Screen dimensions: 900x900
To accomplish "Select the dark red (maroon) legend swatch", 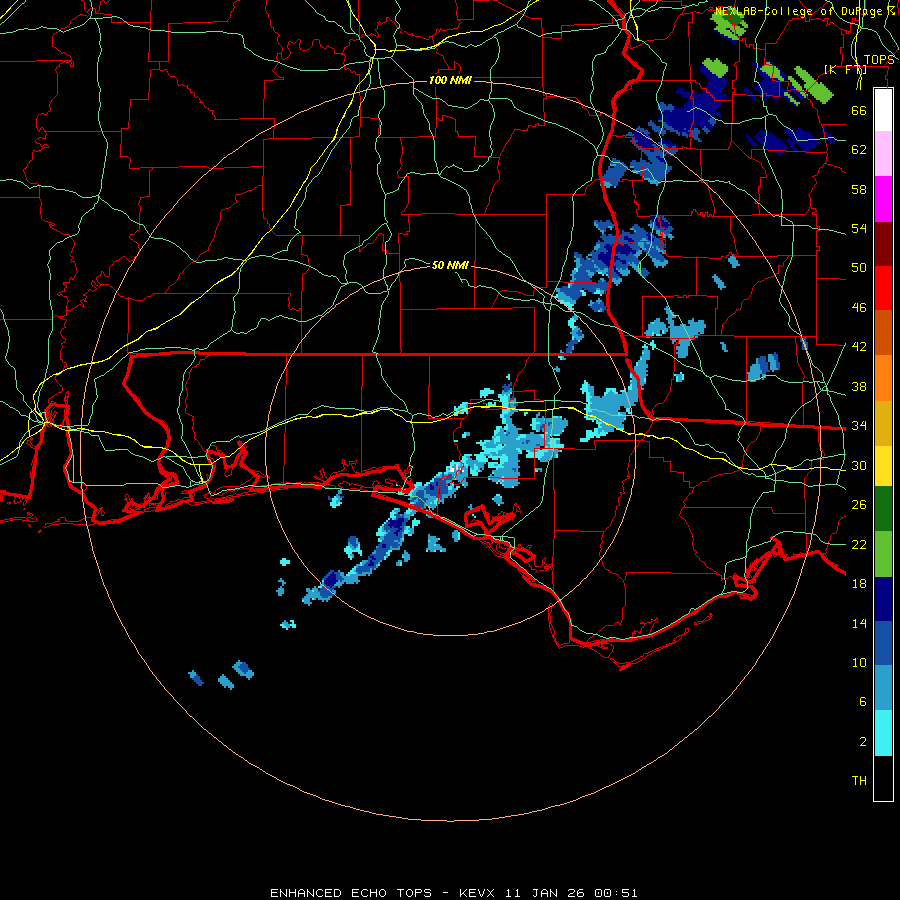I will [x=883, y=243].
